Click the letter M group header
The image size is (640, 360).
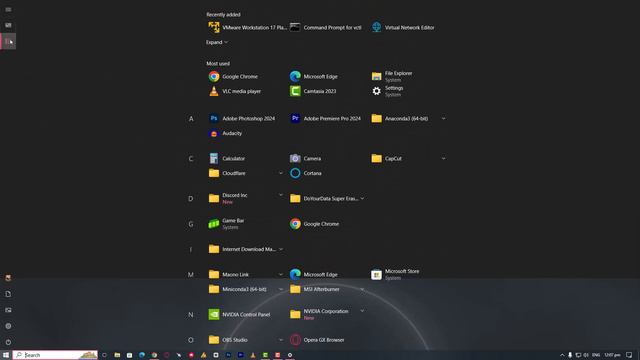191,275
